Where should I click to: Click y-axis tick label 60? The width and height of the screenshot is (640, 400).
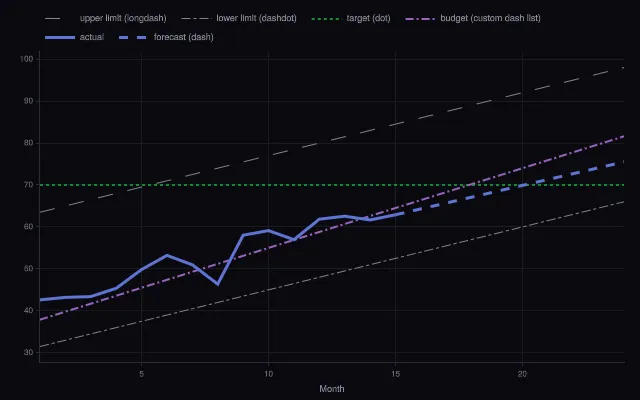click(29, 227)
